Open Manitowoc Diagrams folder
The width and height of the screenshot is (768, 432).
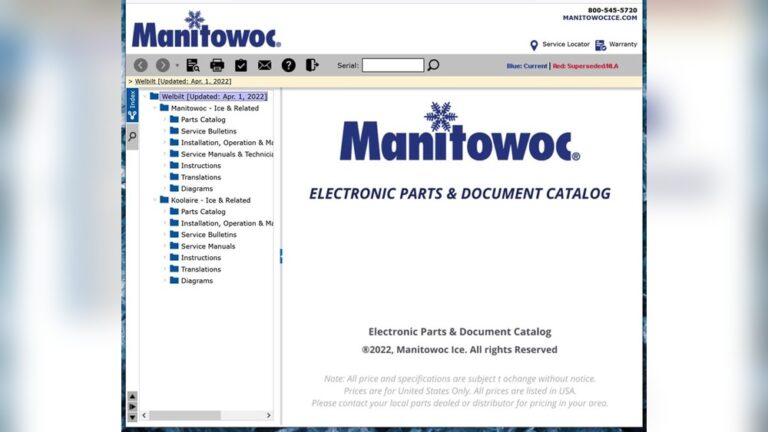pyautogui.click(x=197, y=189)
